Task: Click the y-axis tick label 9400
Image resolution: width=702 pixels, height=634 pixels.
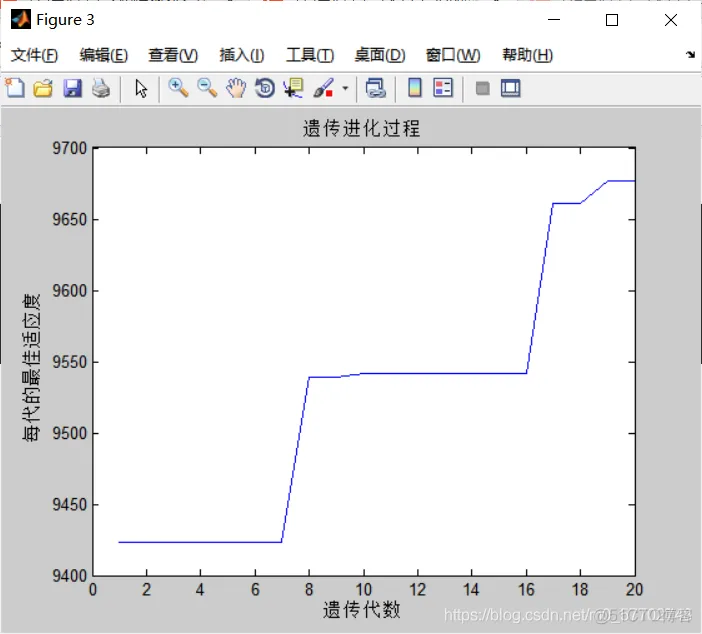Action: click(70, 576)
